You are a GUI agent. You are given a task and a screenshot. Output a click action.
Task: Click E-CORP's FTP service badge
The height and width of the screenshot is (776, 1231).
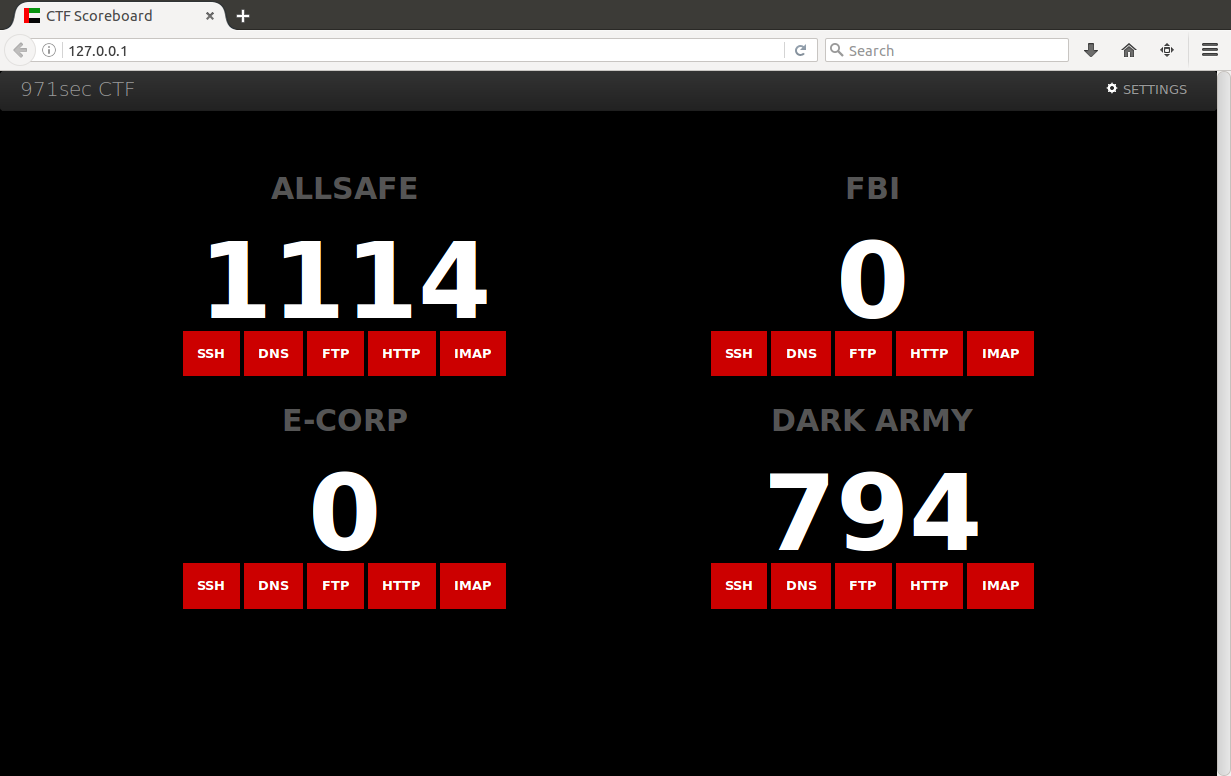(335, 586)
